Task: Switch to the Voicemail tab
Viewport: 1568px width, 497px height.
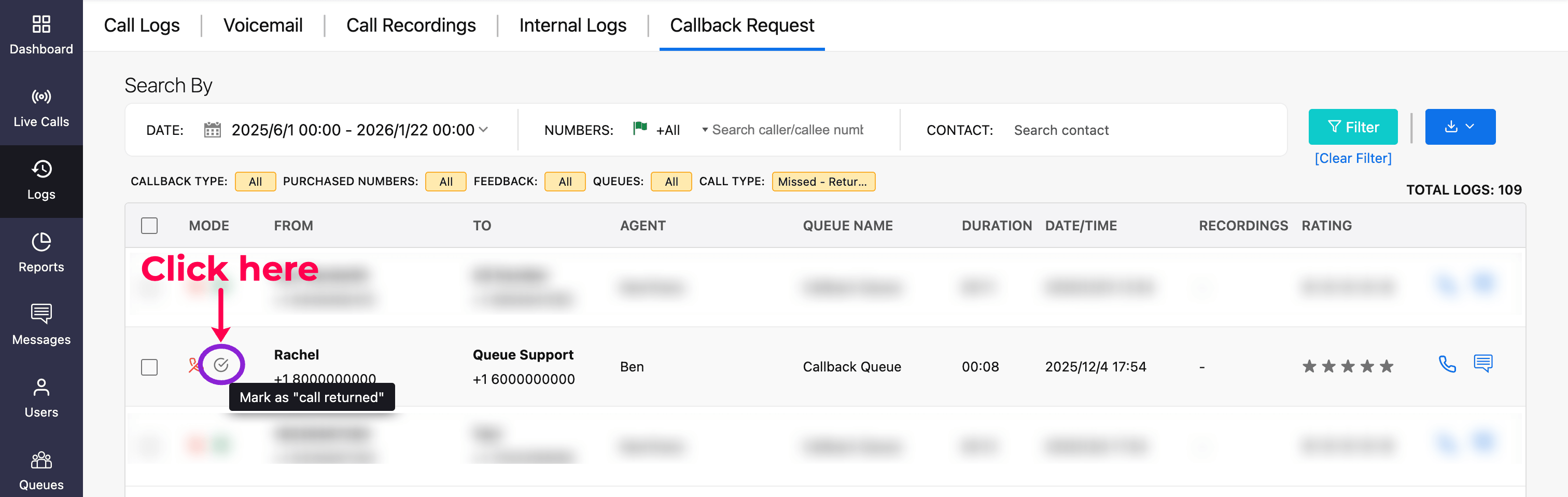Action: 263,25
